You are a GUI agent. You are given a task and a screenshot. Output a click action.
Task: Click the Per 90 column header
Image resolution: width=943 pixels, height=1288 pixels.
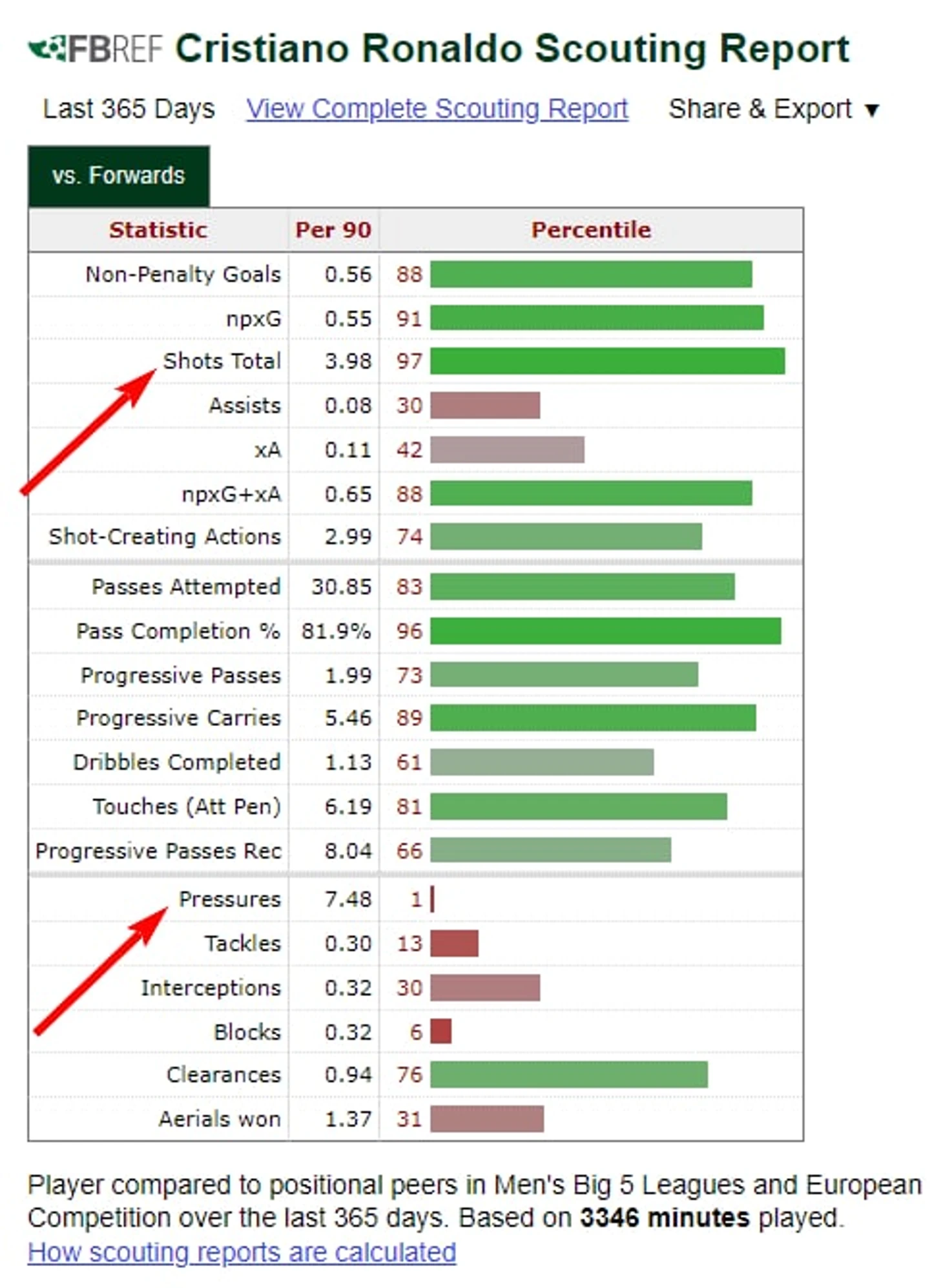tap(333, 230)
